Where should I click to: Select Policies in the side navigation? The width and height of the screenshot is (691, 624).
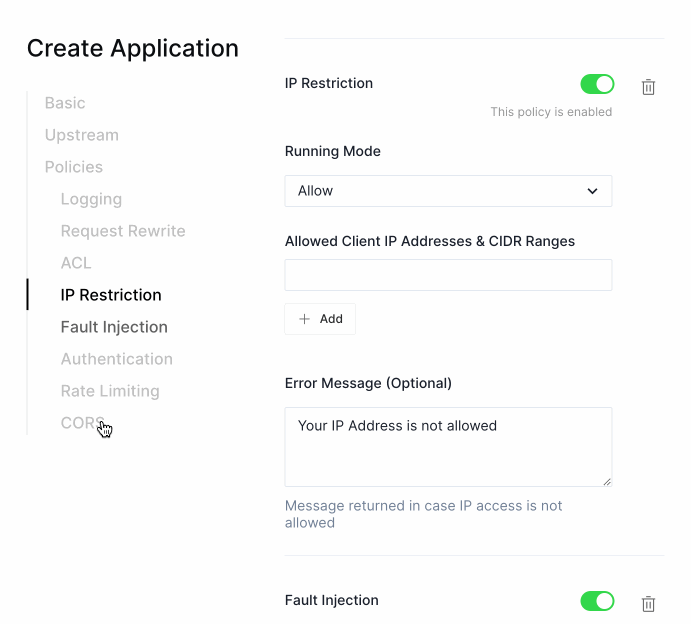click(74, 167)
